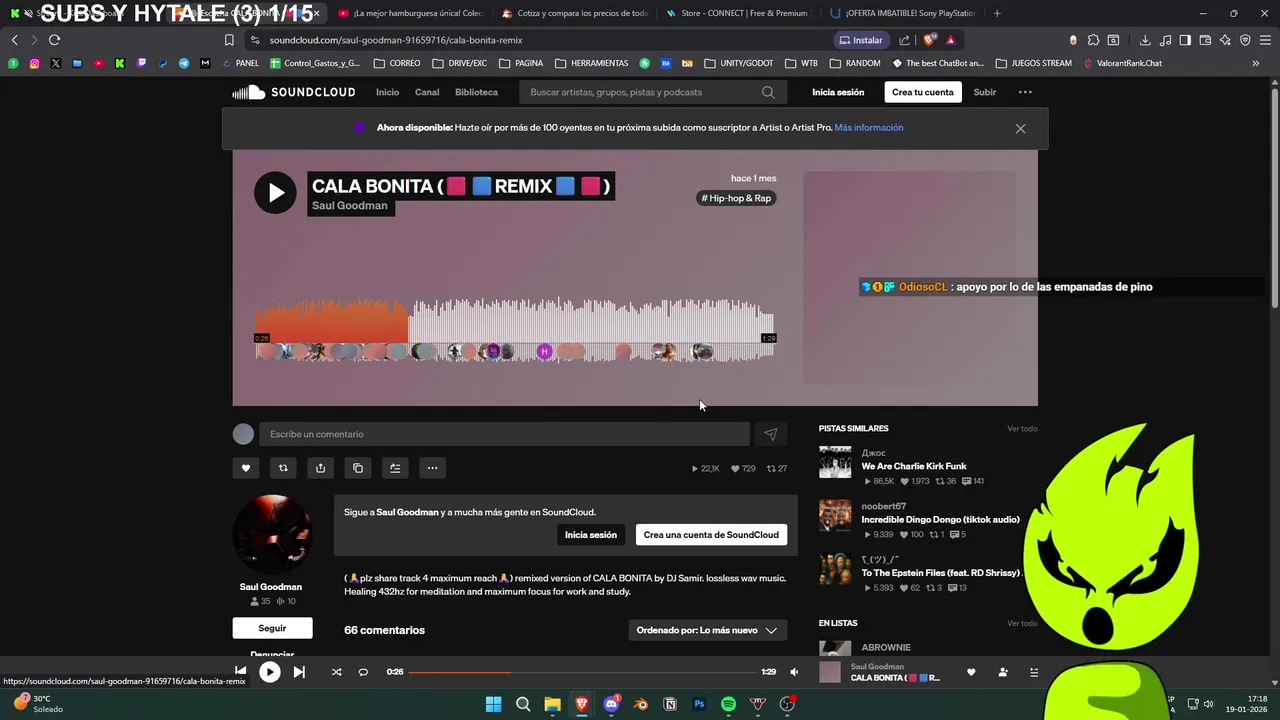
Task: Share the track via the share icon
Action: (x=320, y=468)
